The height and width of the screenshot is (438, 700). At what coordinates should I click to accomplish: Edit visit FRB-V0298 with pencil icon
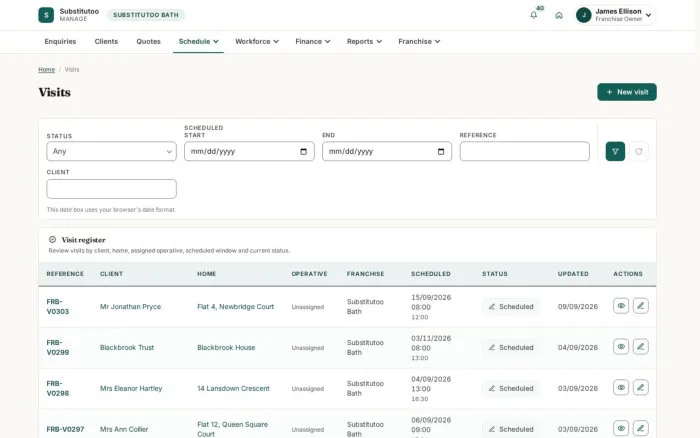click(640, 388)
